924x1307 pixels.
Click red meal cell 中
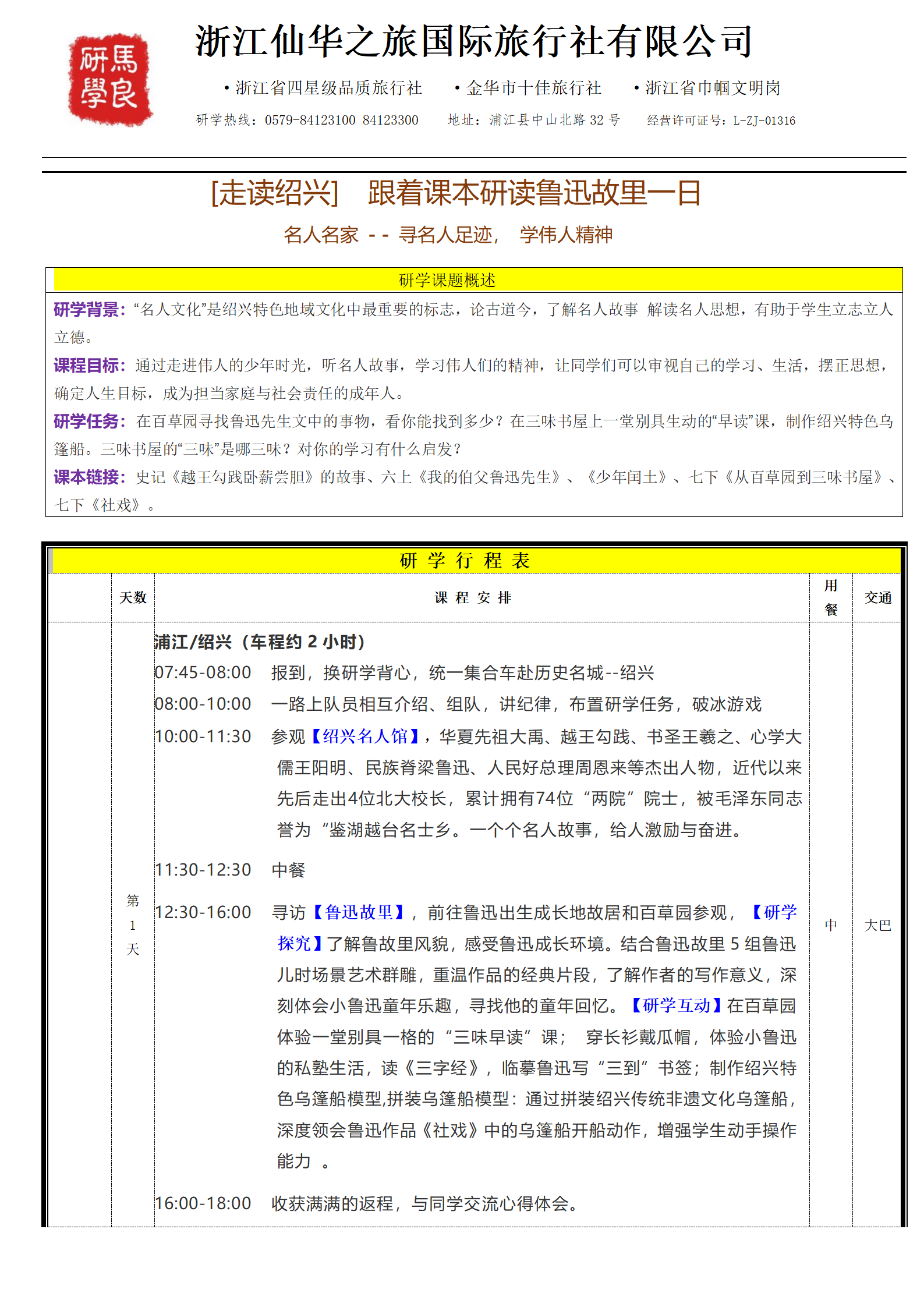[x=831, y=925]
